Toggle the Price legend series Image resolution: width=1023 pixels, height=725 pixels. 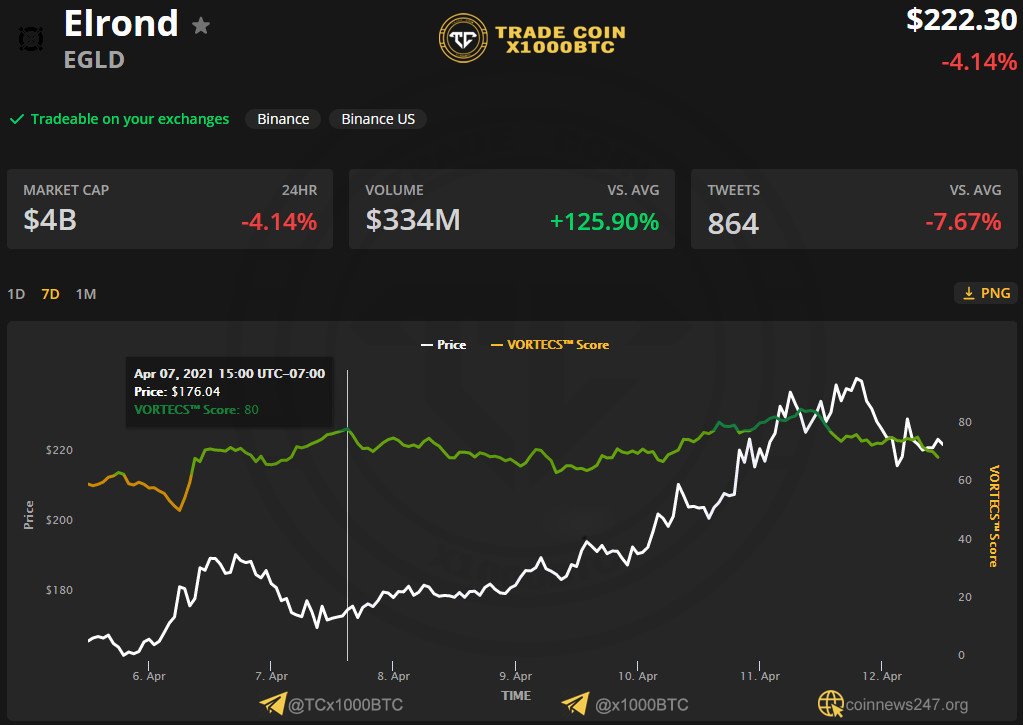pos(444,345)
